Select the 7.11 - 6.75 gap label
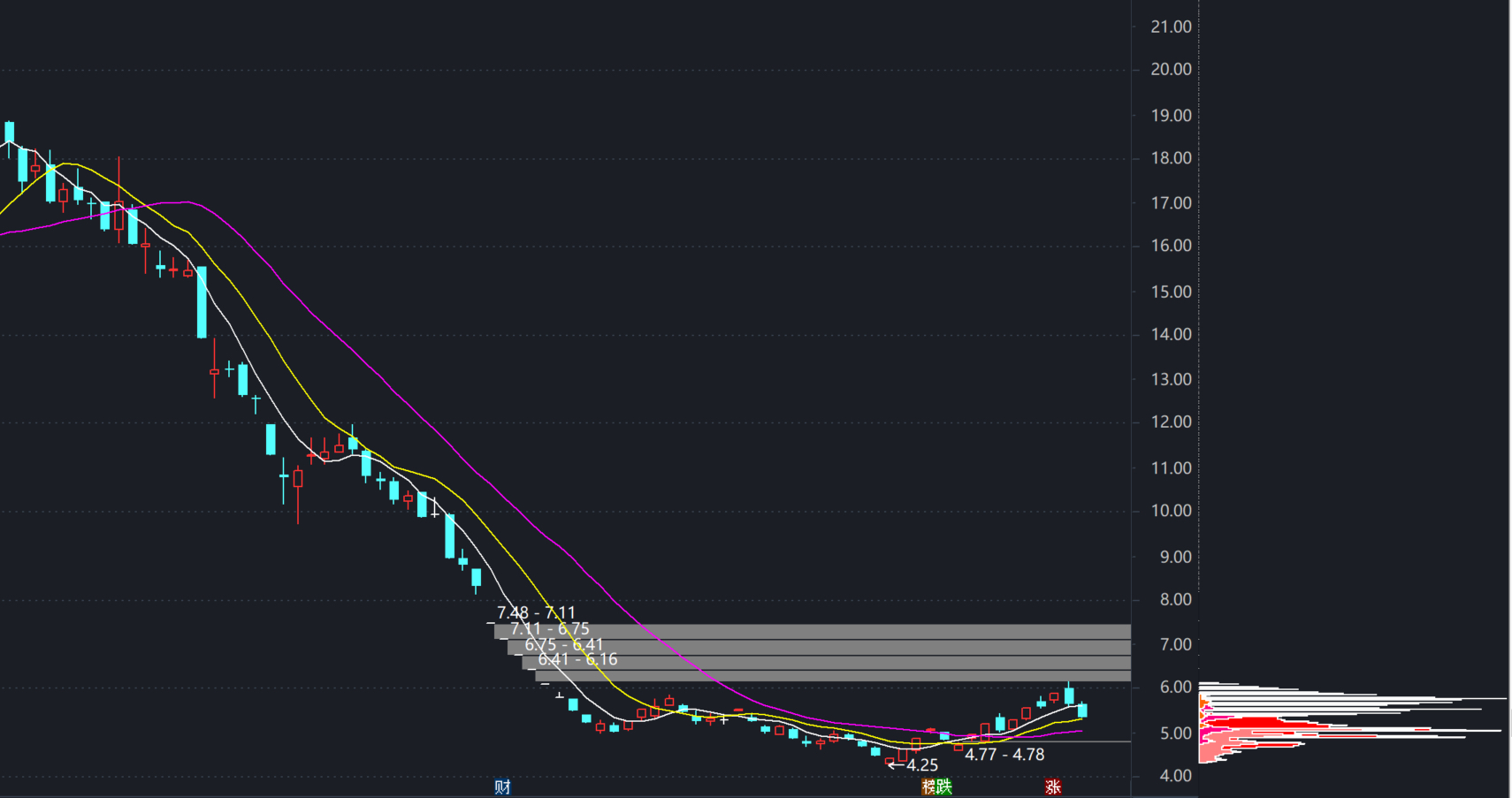Viewport: 1512px width, 798px height. 550,628
